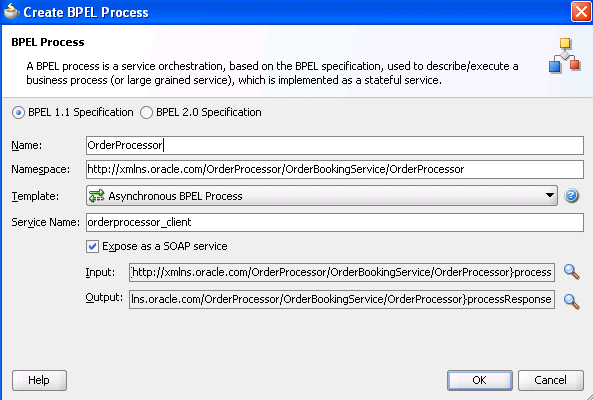The image size is (593, 400).
Task: Click the dialog title bar app icon
Action: pos(11,11)
